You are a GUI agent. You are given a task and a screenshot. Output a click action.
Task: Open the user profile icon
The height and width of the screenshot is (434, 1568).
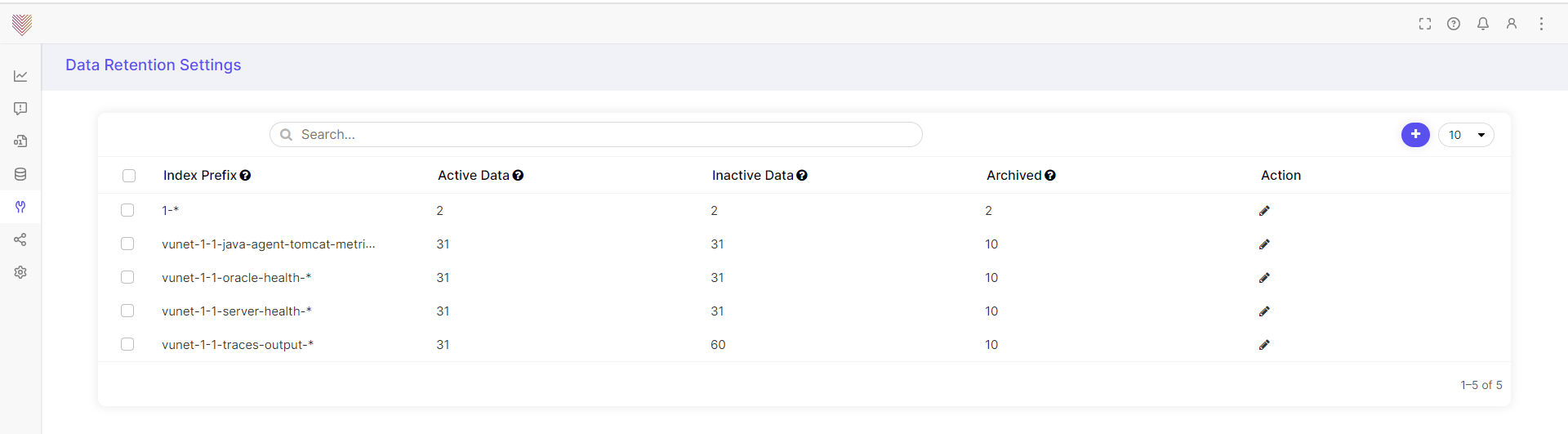(x=1512, y=24)
